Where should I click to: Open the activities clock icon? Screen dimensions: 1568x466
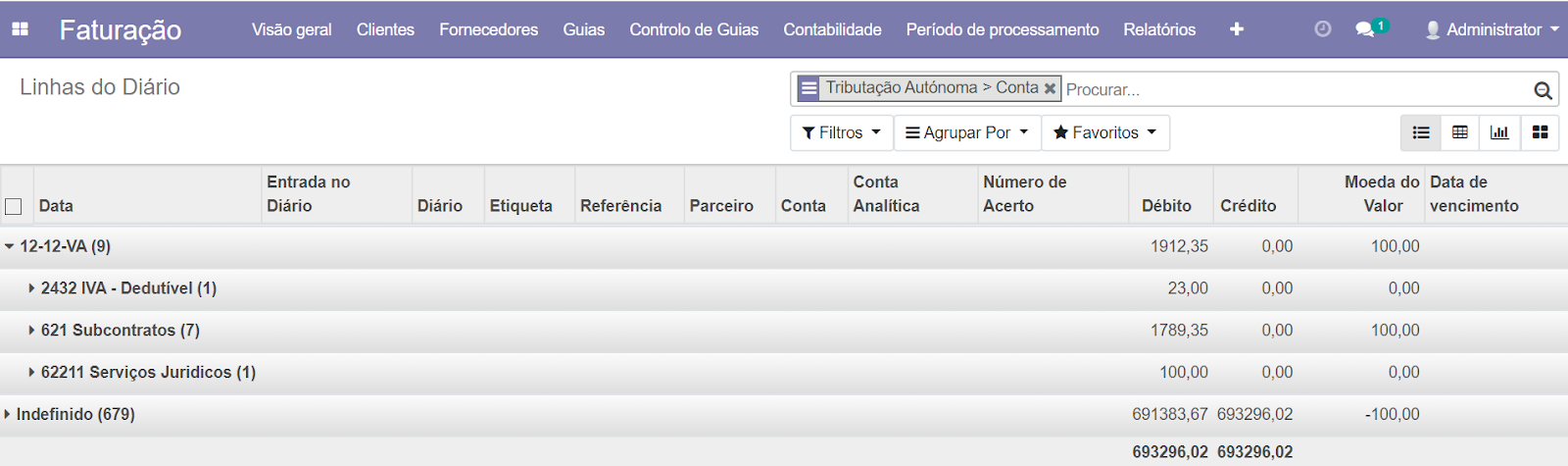click(x=1322, y=29)
